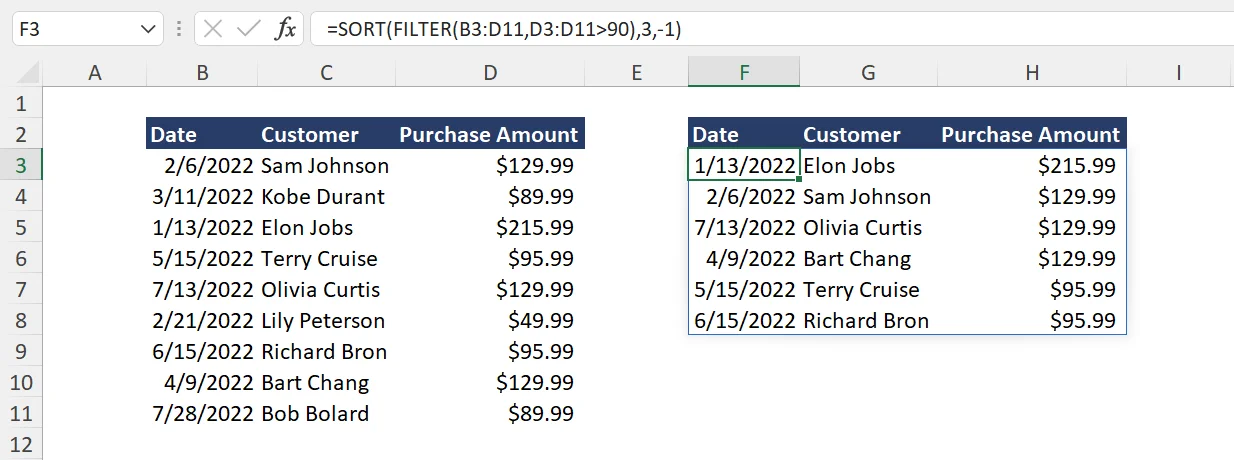Viewport: 1234px width, 460px height.
Task: Select cell containing Kobe Durant
Action: point(323,197)
